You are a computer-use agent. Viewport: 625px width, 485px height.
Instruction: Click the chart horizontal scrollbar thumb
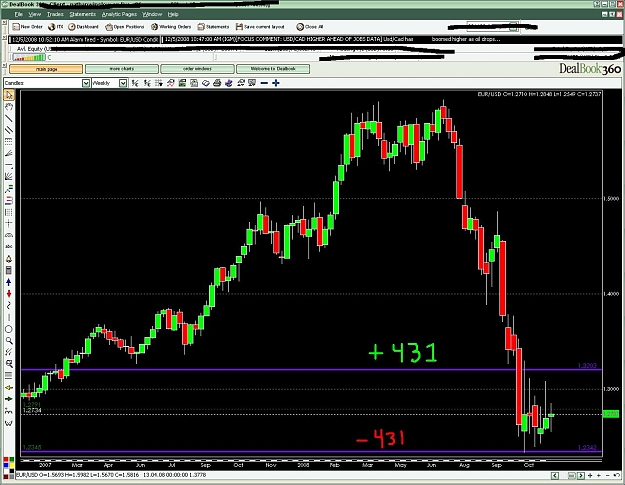572,475
